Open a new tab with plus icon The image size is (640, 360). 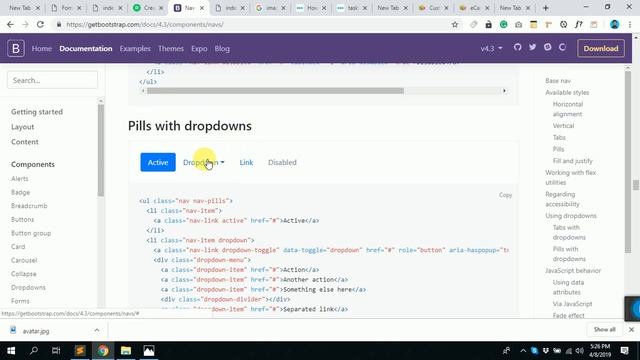tap(545, 8)
